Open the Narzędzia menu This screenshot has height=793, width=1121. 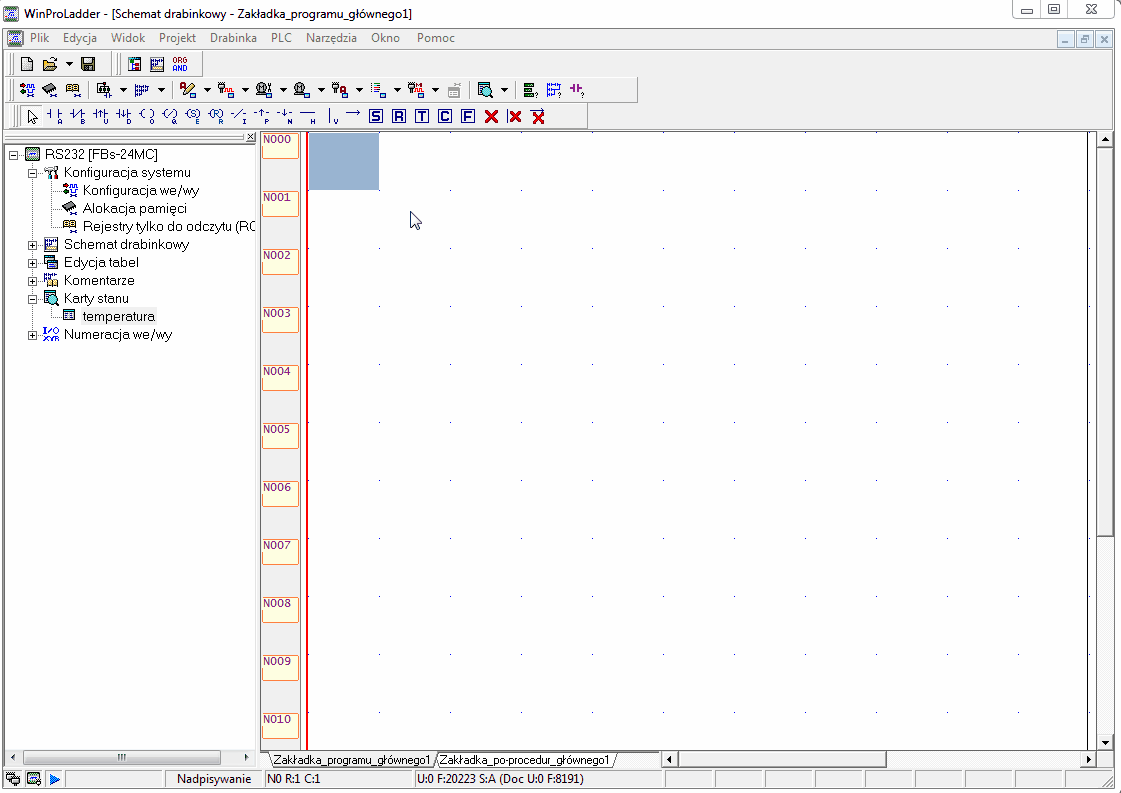point(331,38)
